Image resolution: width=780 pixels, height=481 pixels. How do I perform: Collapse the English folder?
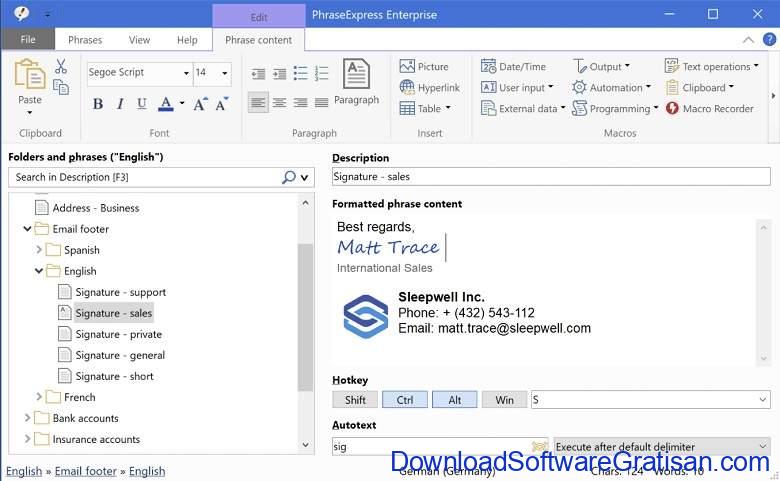[39, 271]
